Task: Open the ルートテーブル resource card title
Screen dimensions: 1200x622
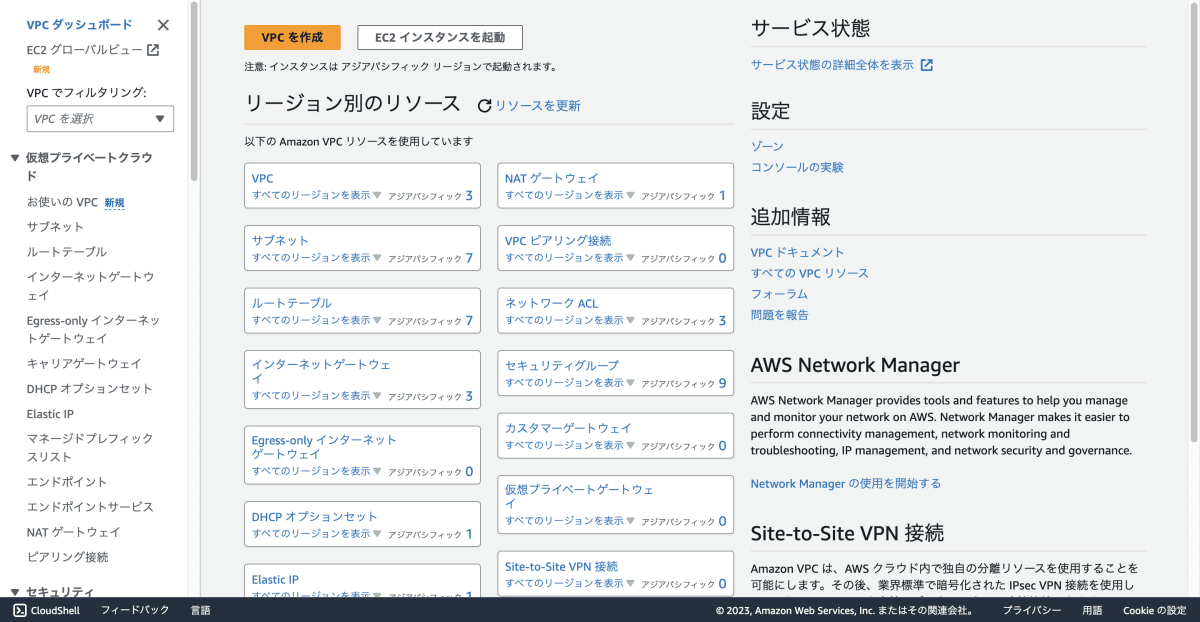Action: pyautogui.click(x=292, y=304)
